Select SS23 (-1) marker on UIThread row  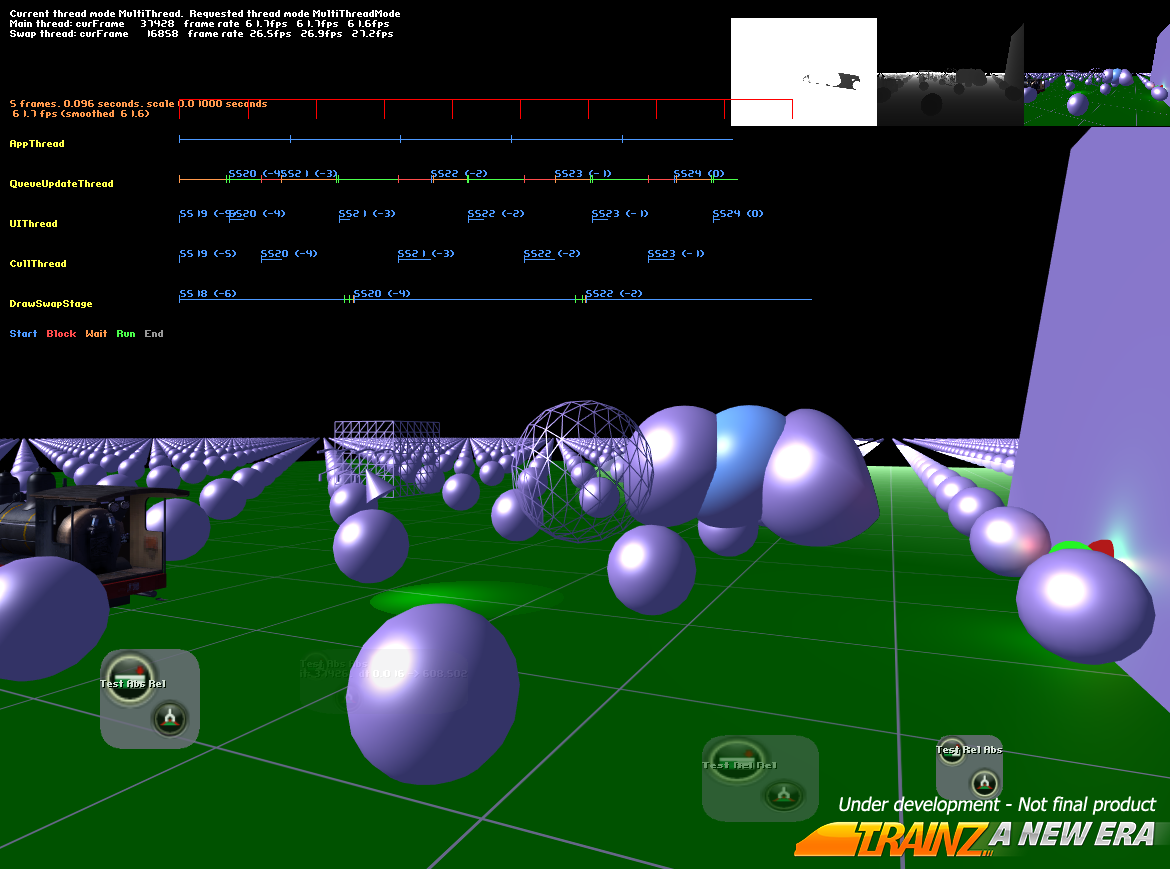click(x=620, y=214)
